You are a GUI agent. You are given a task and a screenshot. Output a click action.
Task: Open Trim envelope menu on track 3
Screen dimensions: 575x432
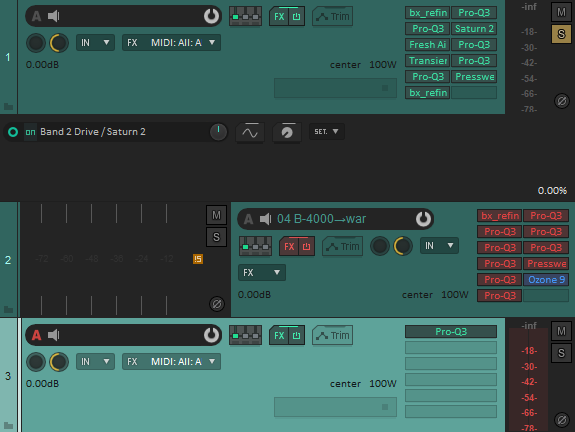333,336
